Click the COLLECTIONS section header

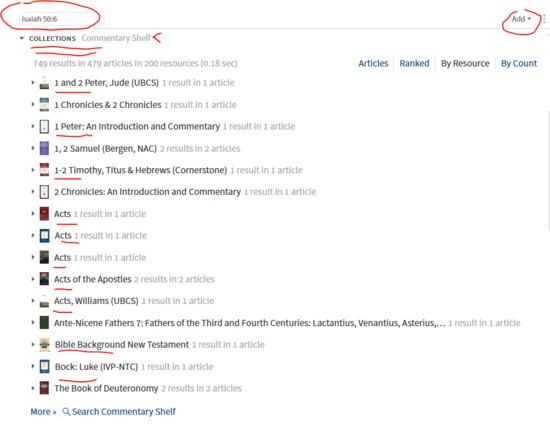click(52, 38)
